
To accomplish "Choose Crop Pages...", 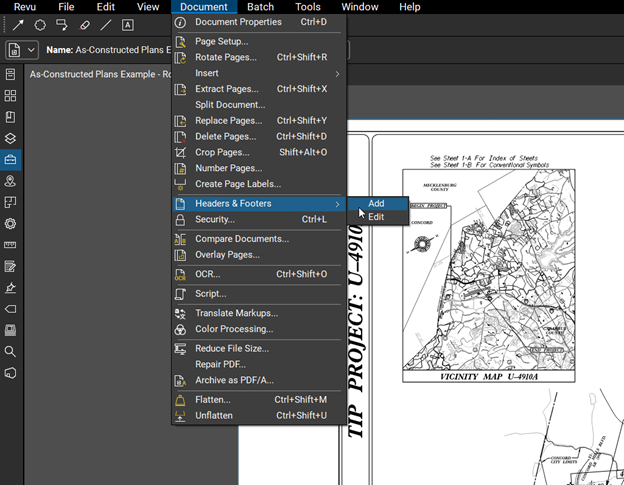I will coord(258,152).
